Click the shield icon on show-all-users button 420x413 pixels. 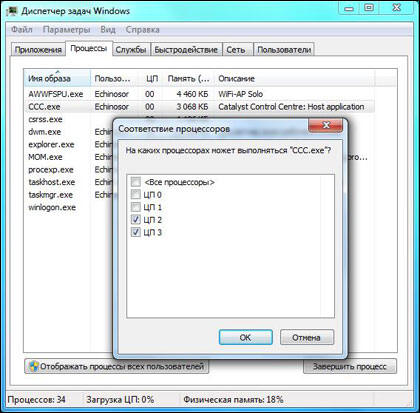(33, 367)
